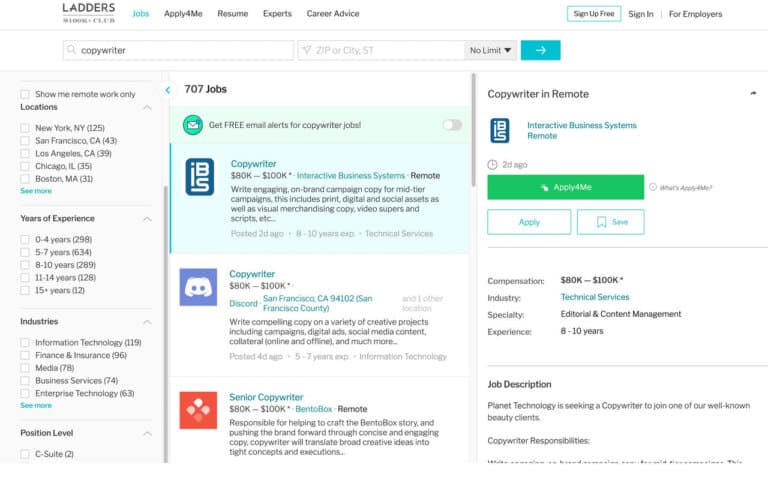Check Boston, MA location filter
The image size is (768, 480).
(24, 179)
